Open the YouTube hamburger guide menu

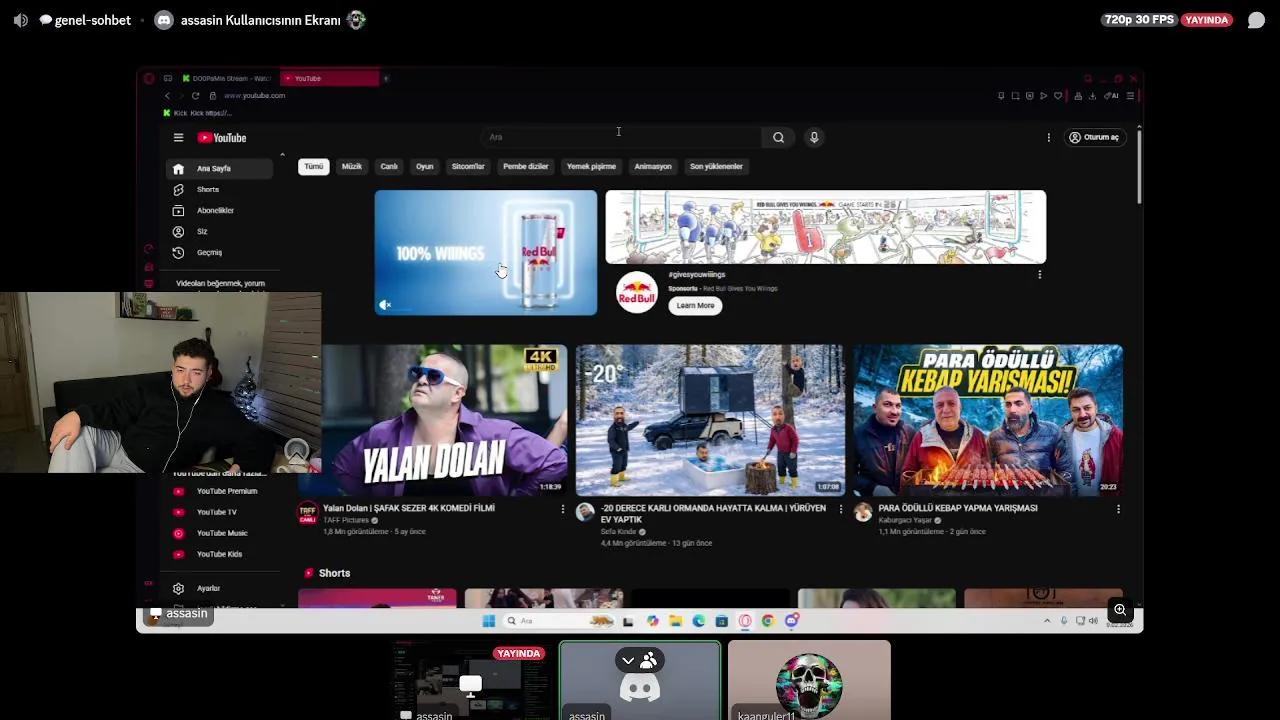(x=178, y=138)
